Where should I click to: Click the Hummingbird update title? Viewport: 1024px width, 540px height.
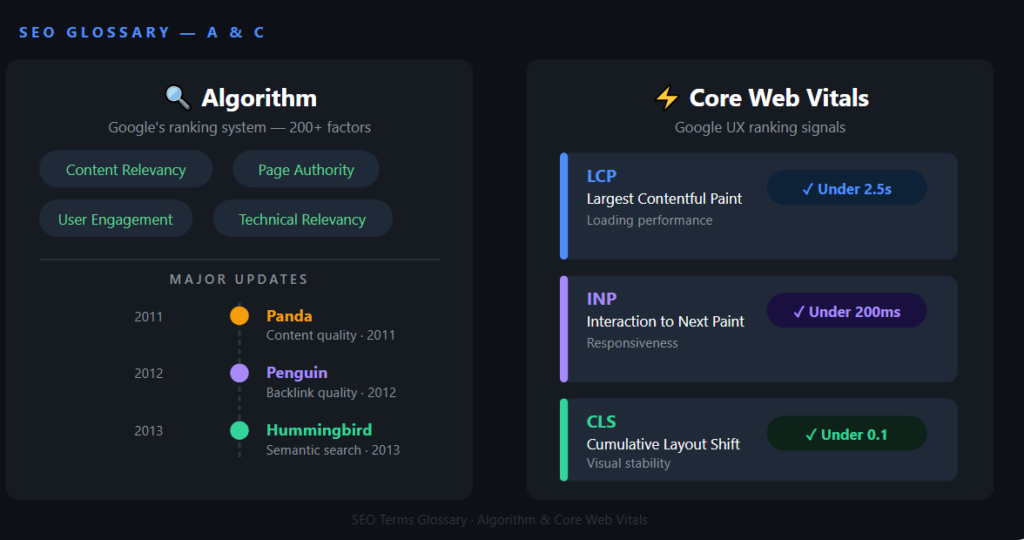[x=319, y=430]
